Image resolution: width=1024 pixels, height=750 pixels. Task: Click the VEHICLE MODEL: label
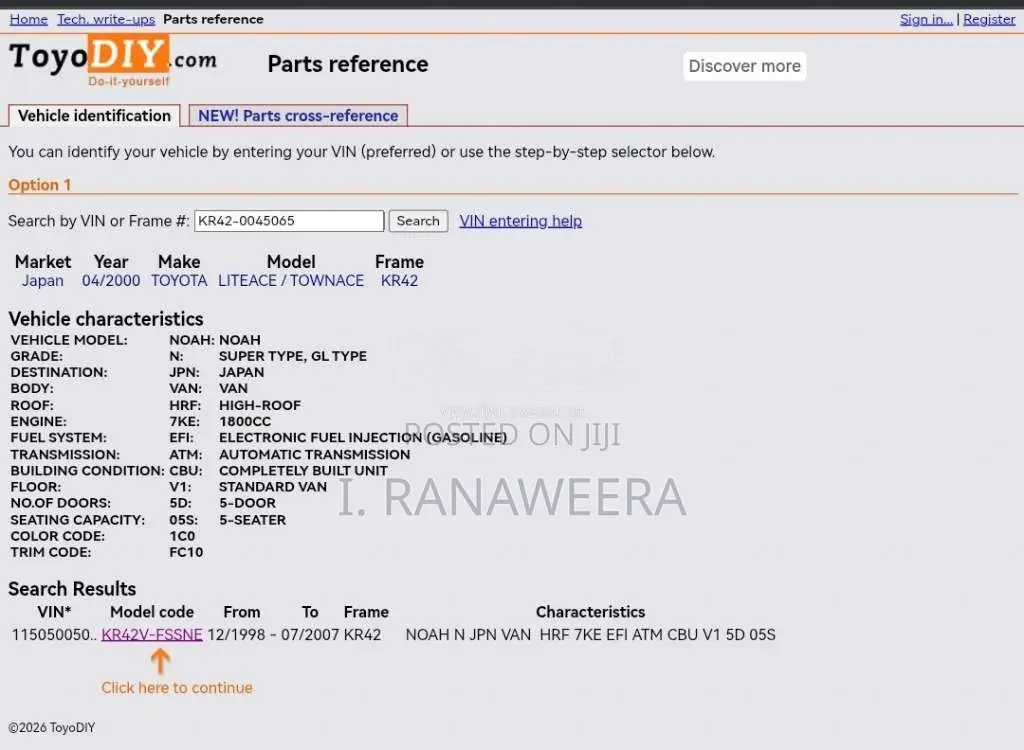pos(69,340)
